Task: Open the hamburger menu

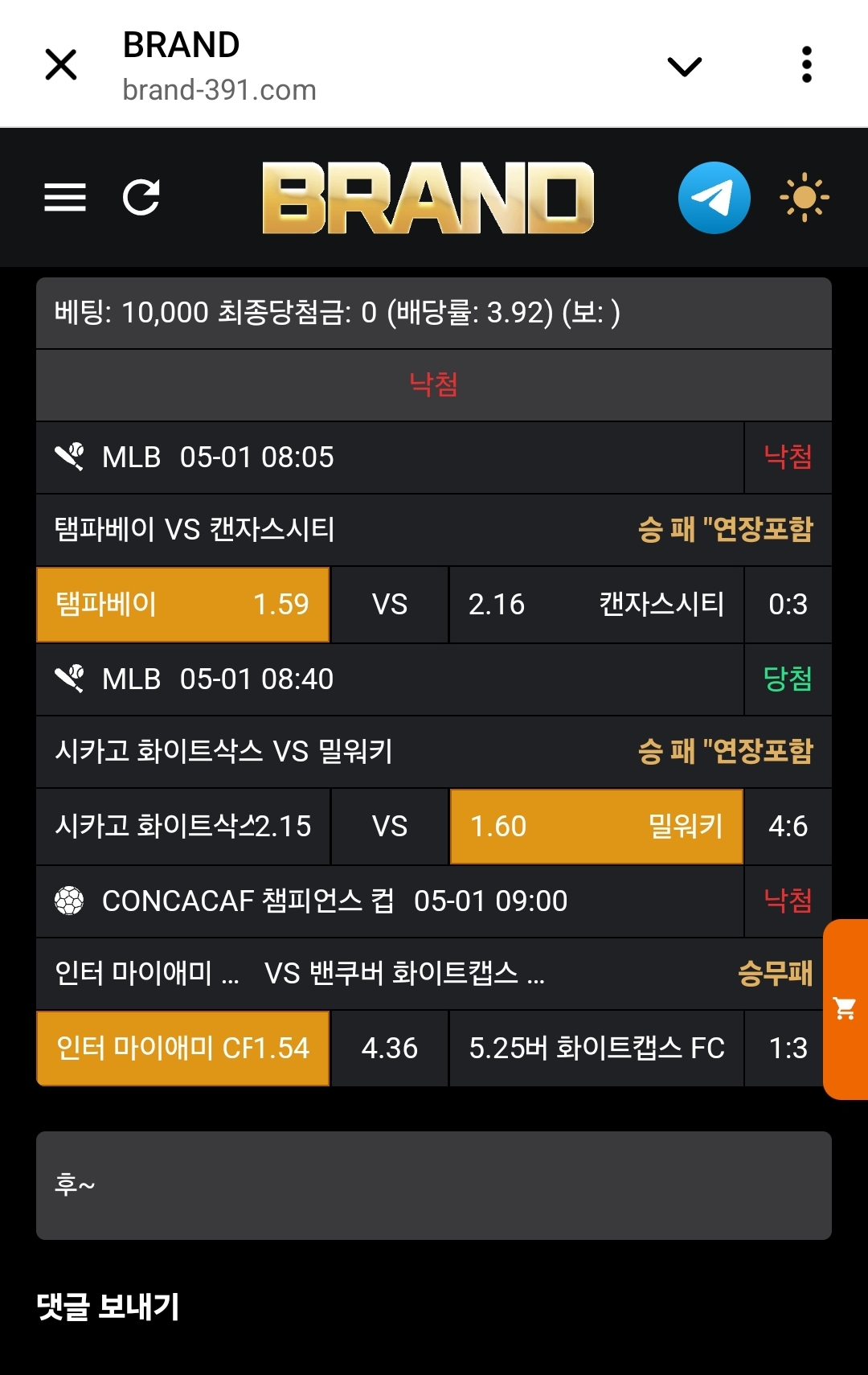Action: (65, 197)
